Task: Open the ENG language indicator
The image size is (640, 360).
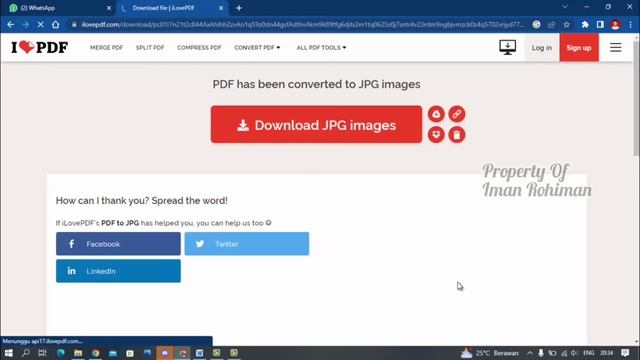Action: pos(589,353)
